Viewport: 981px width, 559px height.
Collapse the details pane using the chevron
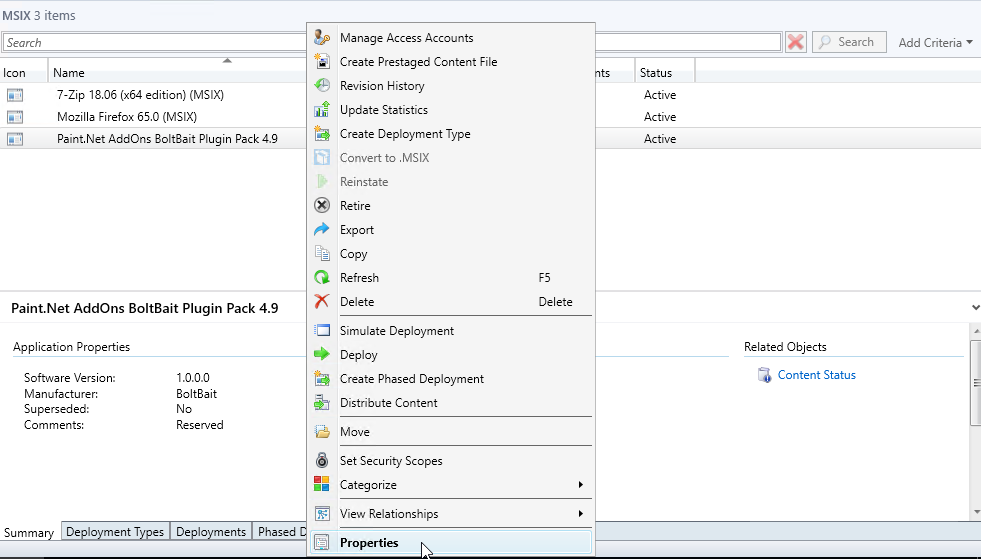975,308
